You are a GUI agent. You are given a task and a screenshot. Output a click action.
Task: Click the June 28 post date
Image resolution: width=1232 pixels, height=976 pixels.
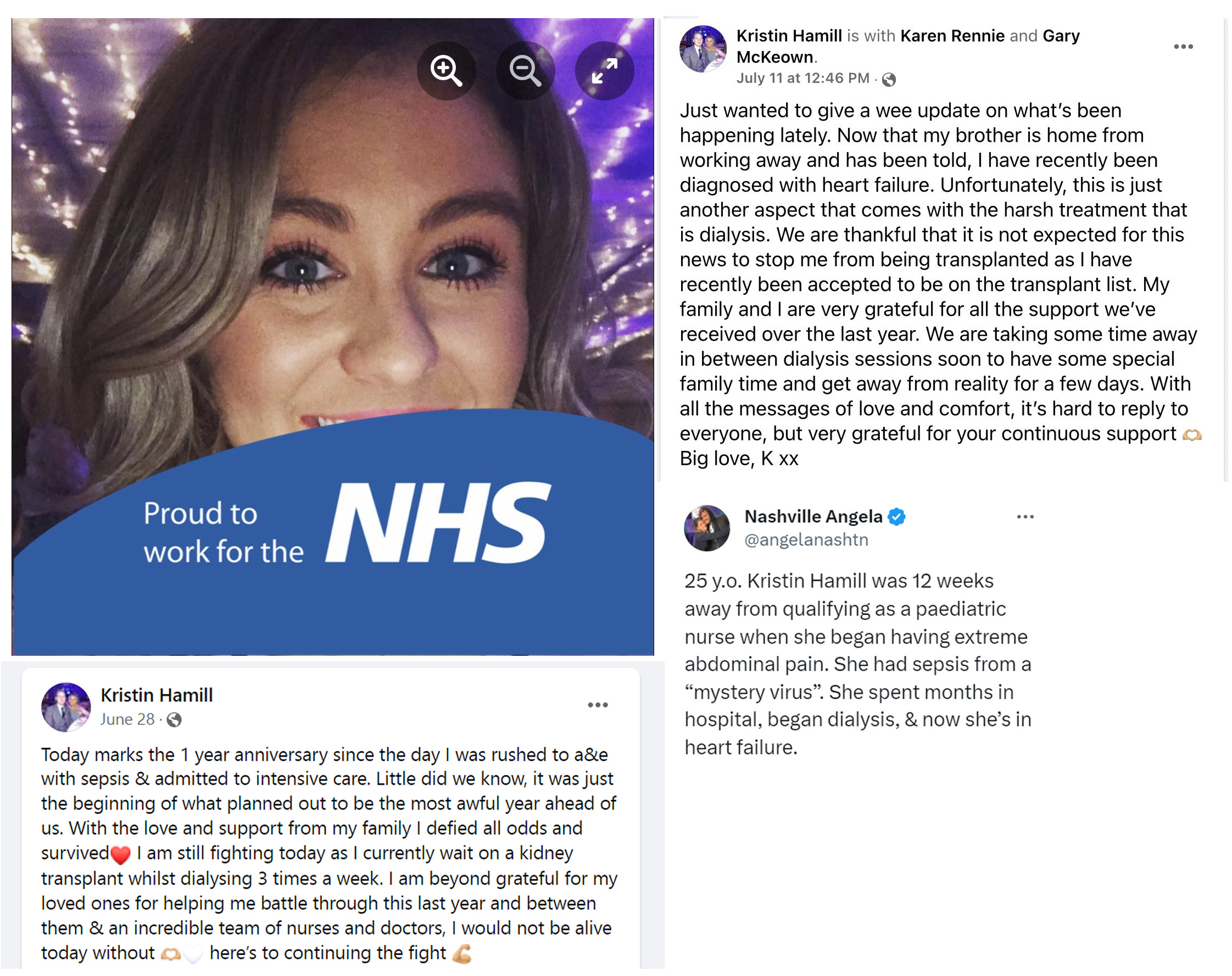click(x=127, y=720)
